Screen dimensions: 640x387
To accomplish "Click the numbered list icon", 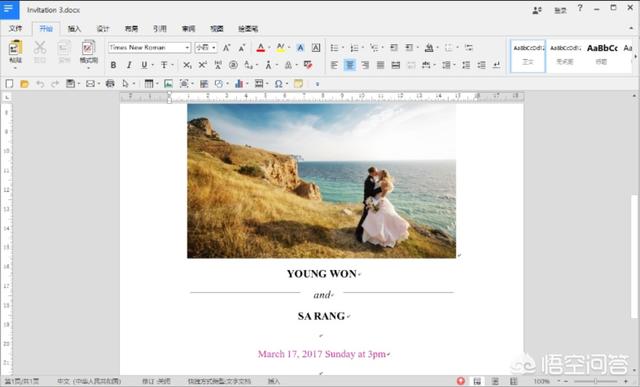I will tap(354, 48).
